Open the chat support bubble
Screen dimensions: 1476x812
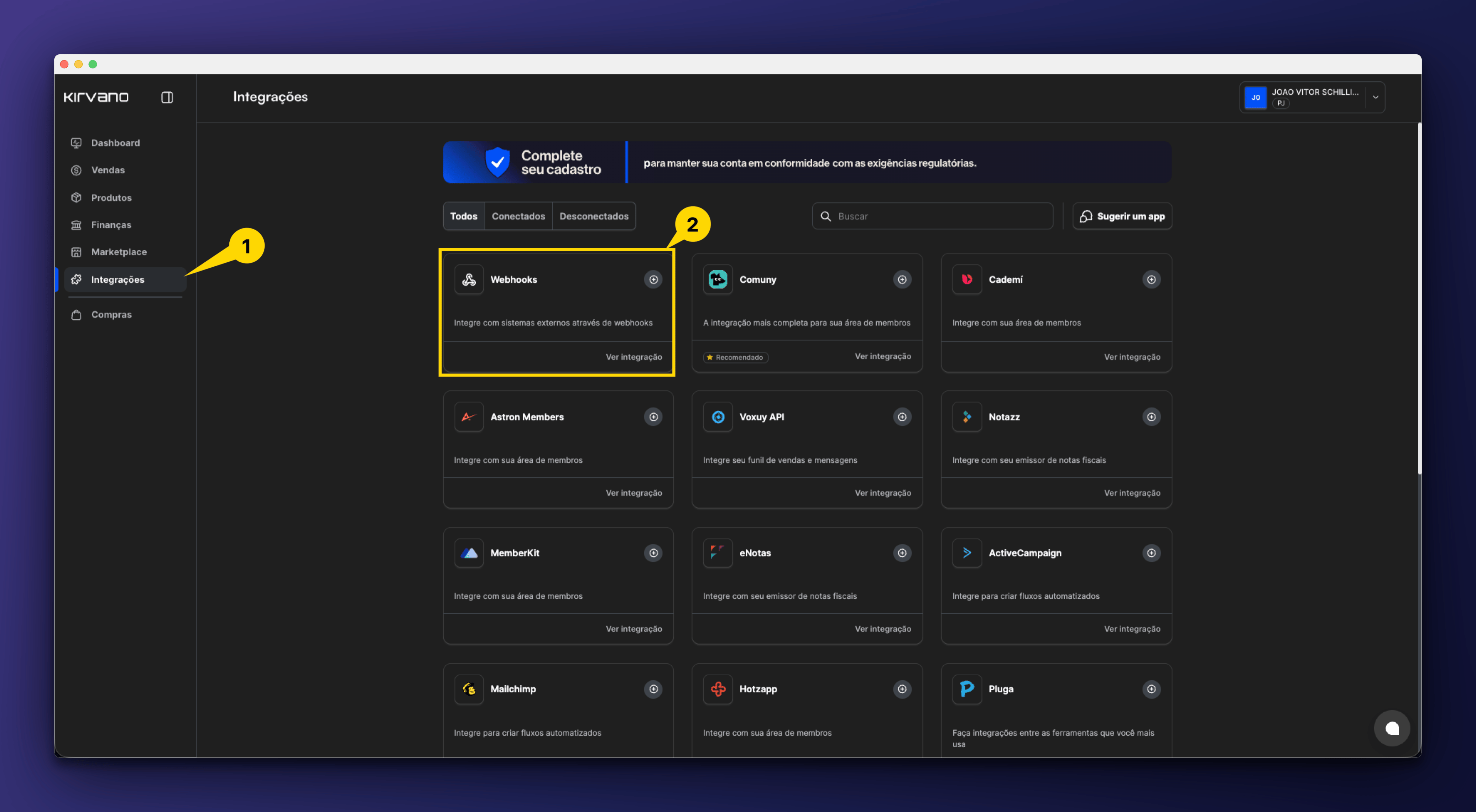click(1392, 728)
